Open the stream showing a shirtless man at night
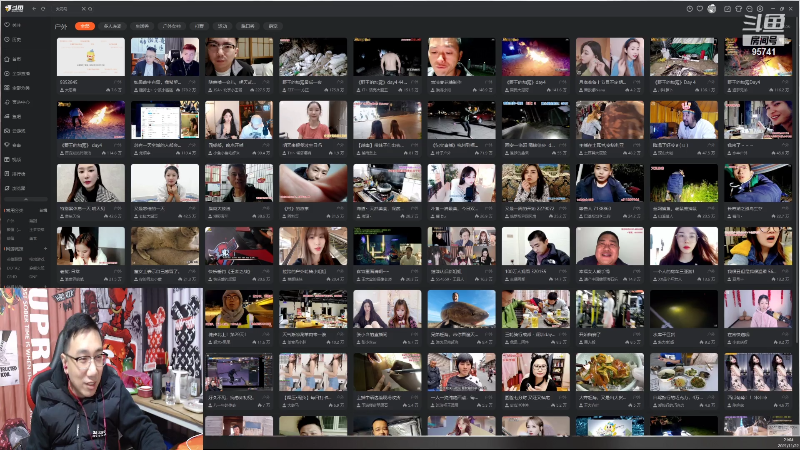 387,57
